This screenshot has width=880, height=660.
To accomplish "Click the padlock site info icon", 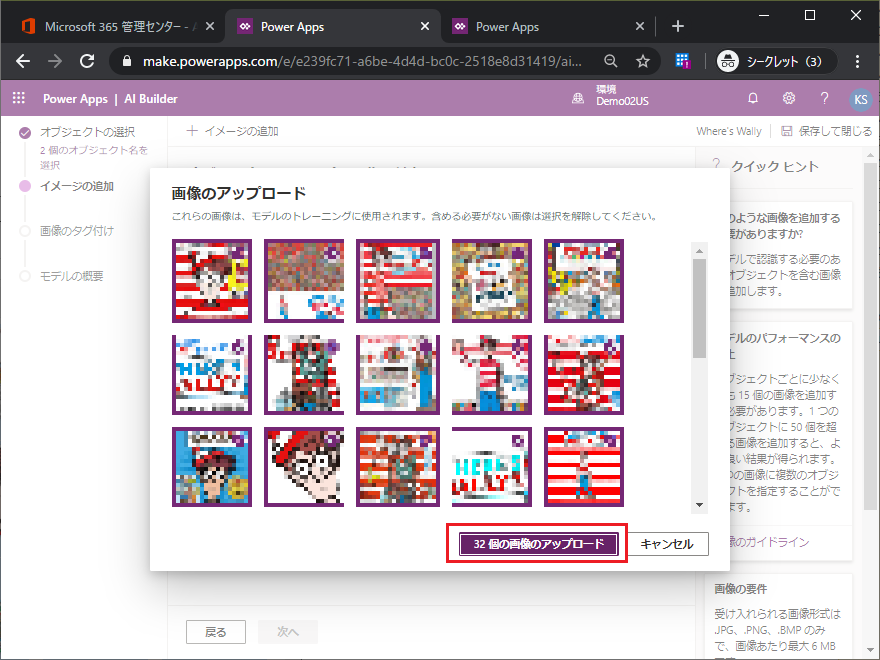I will tap(127, 61).
